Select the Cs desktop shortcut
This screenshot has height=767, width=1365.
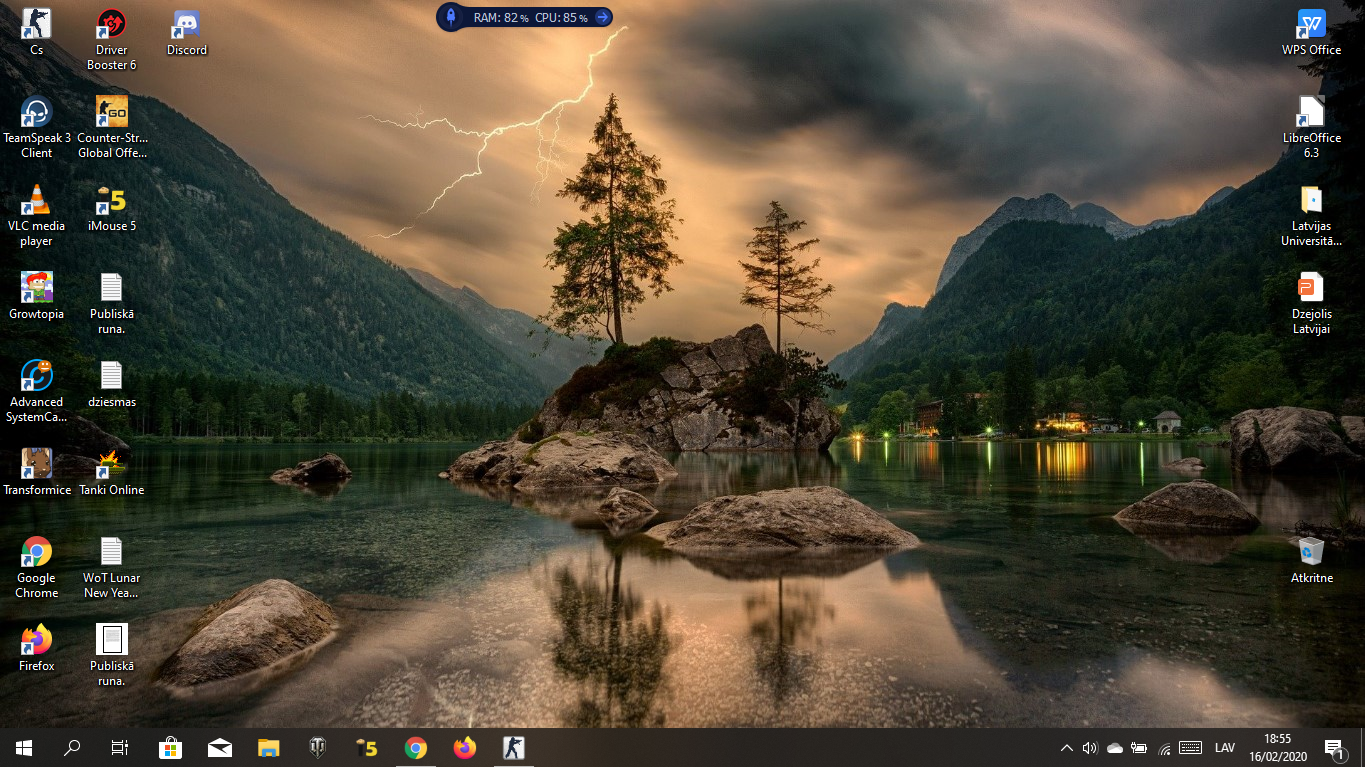pyautogui.click(x=37, y=31)
